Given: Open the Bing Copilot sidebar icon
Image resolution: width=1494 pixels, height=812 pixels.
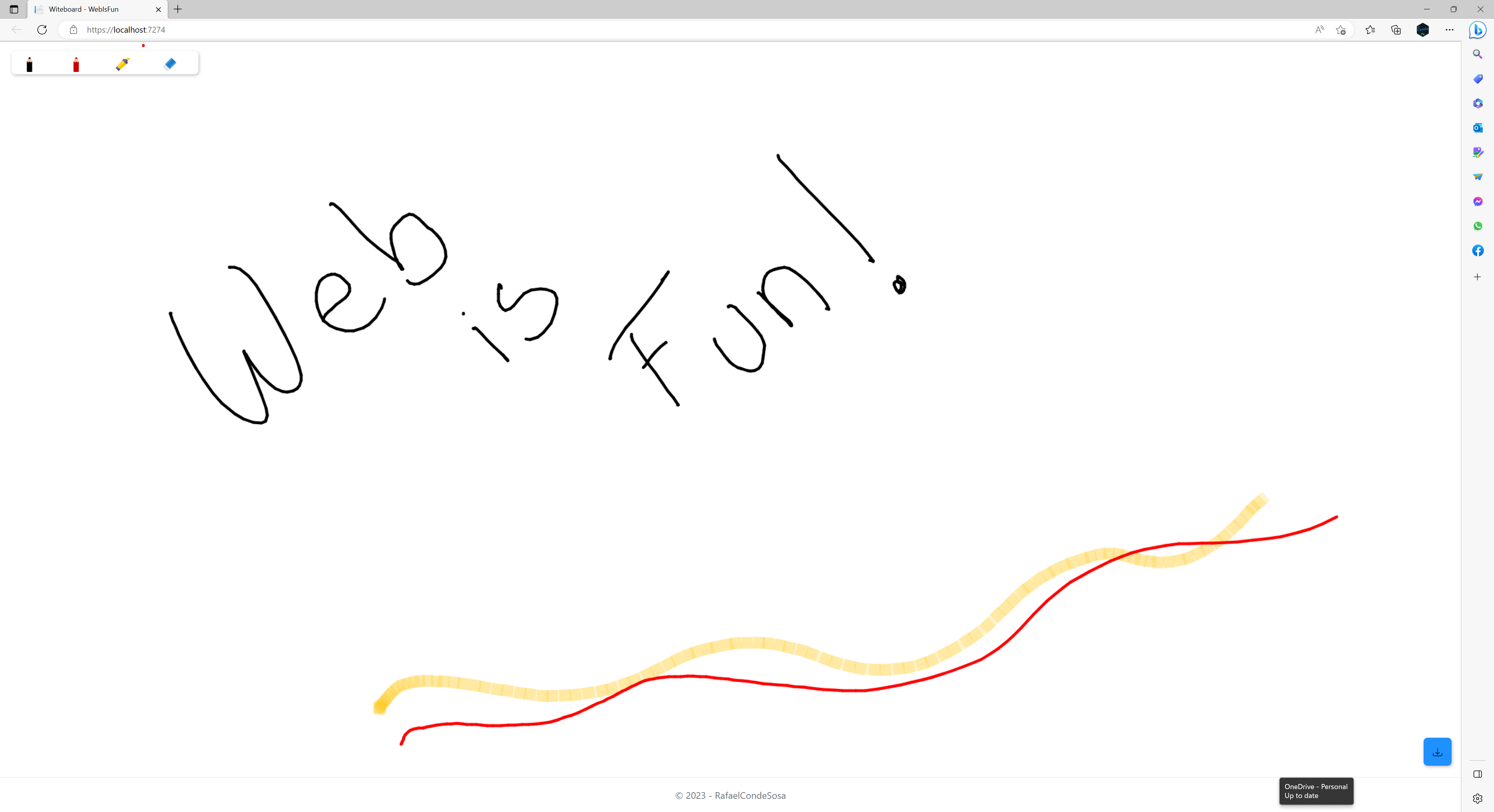Looking at the screenshot, I should click(1477, 30).
